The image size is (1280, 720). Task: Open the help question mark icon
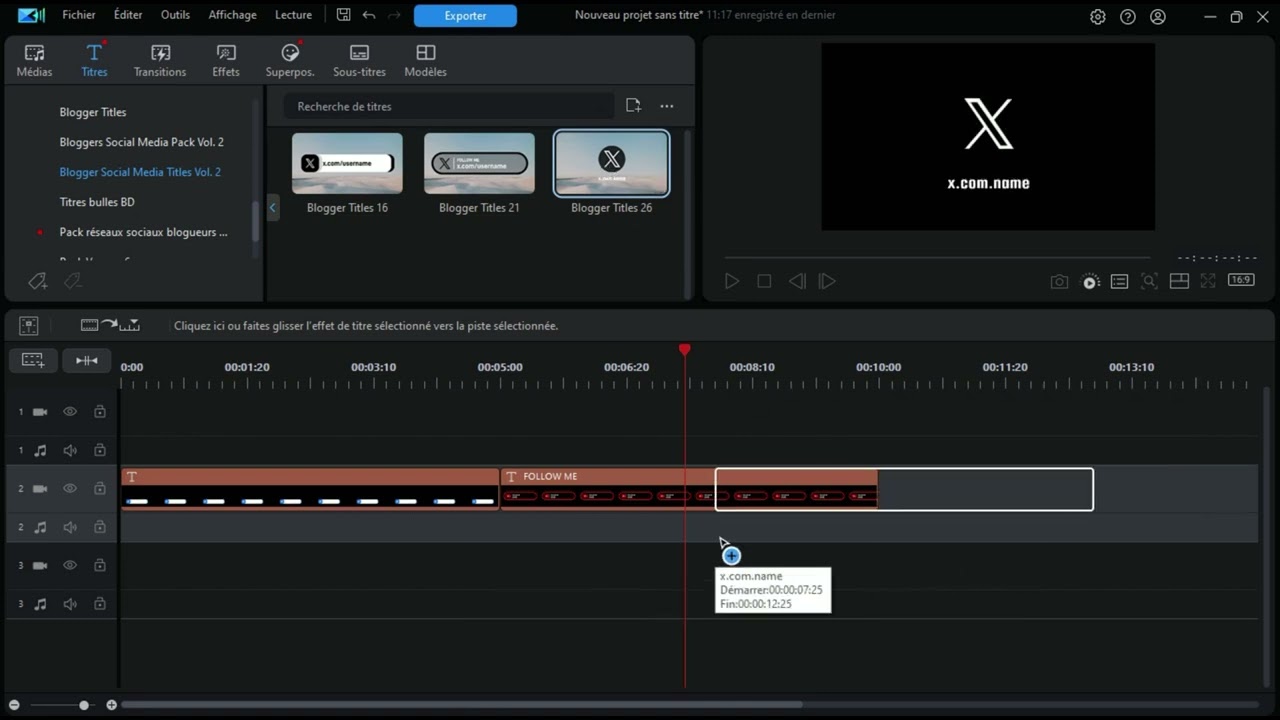pyautogui.click(x=1128, y=17)
